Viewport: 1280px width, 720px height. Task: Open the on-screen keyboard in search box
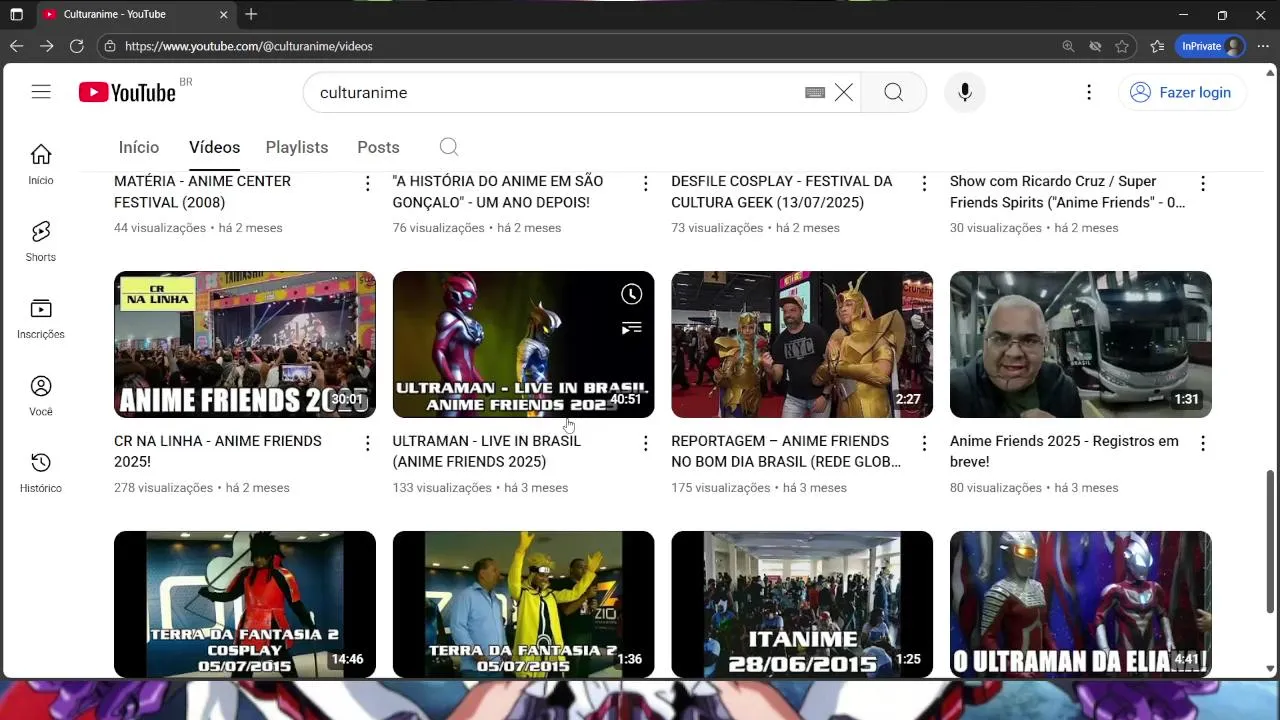pyautogui.click(x=815, y=93)
